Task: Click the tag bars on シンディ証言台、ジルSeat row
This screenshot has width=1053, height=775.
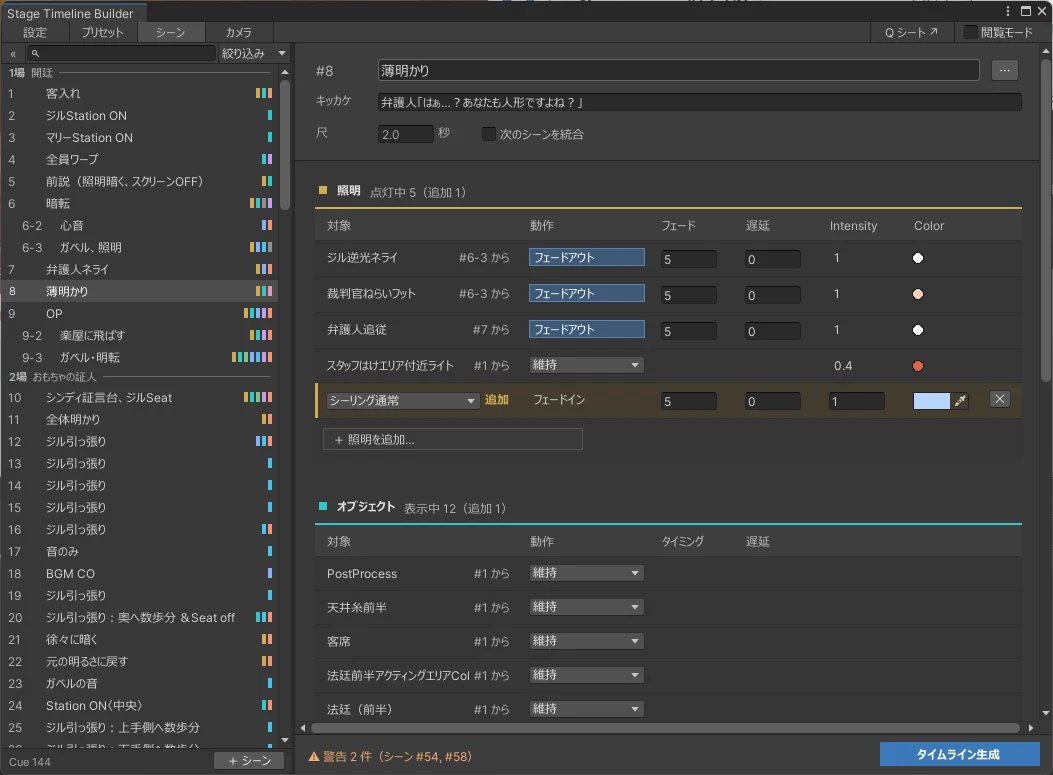Action: [x=258, y=398]
